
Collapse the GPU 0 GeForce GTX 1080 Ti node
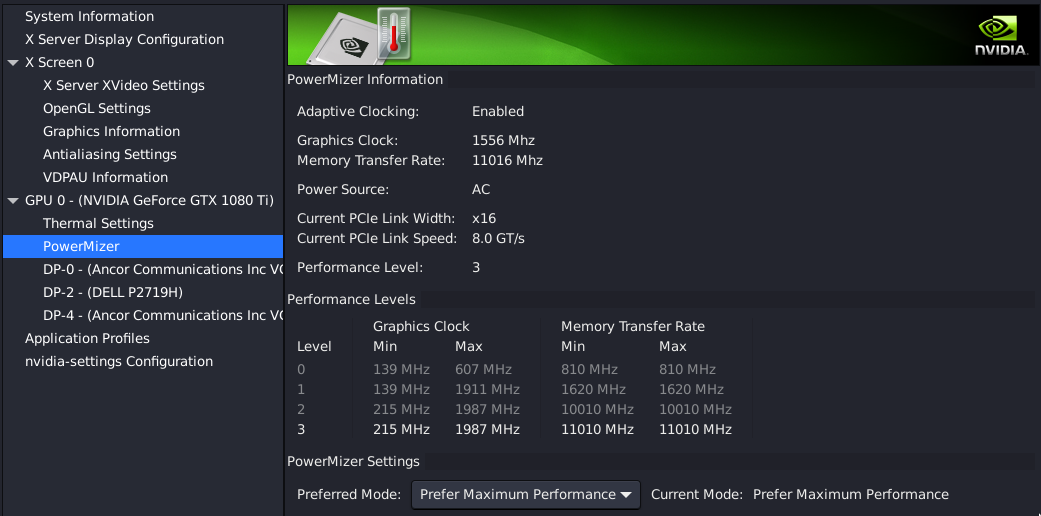(13, 201)
